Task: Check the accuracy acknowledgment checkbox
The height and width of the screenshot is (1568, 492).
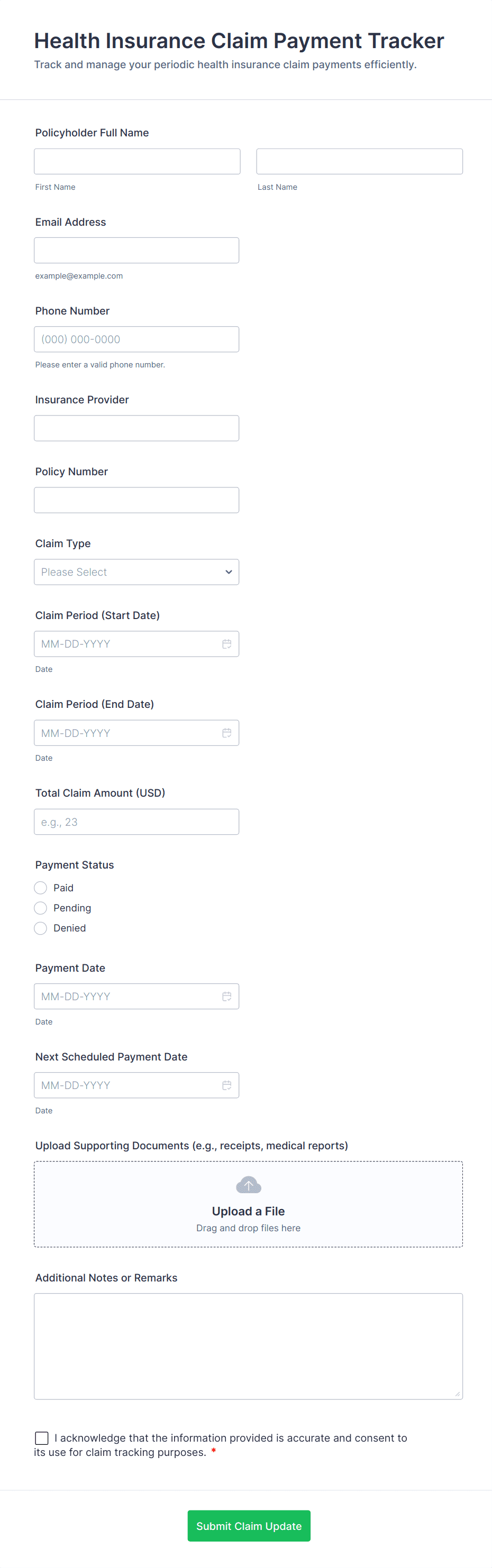Action: pos(42,1438)
